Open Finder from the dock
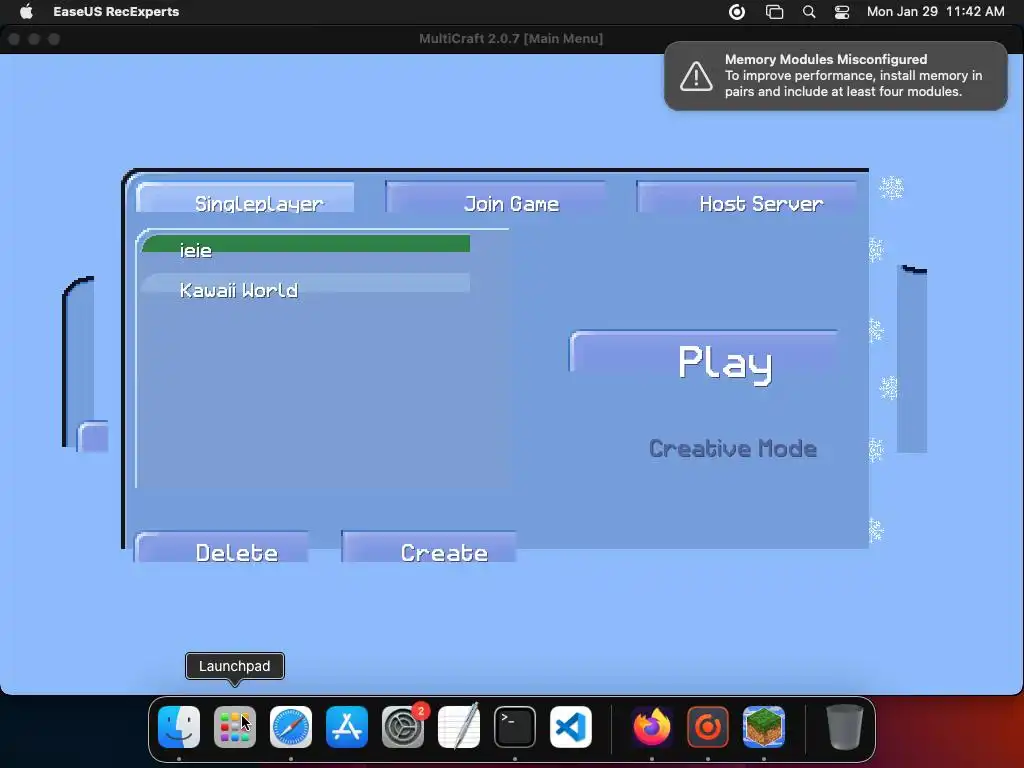The image size is (1024, 768). click(x=179, y=727)
